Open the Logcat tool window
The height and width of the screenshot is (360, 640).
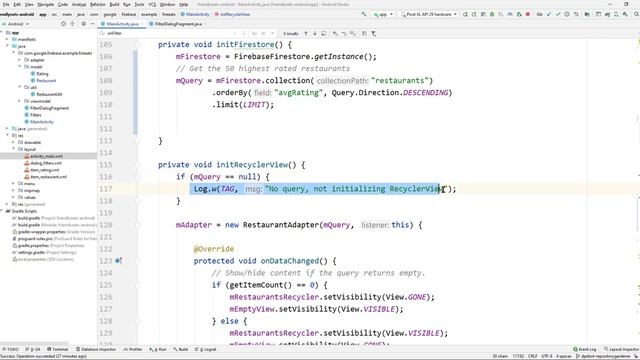coord(206,349)
